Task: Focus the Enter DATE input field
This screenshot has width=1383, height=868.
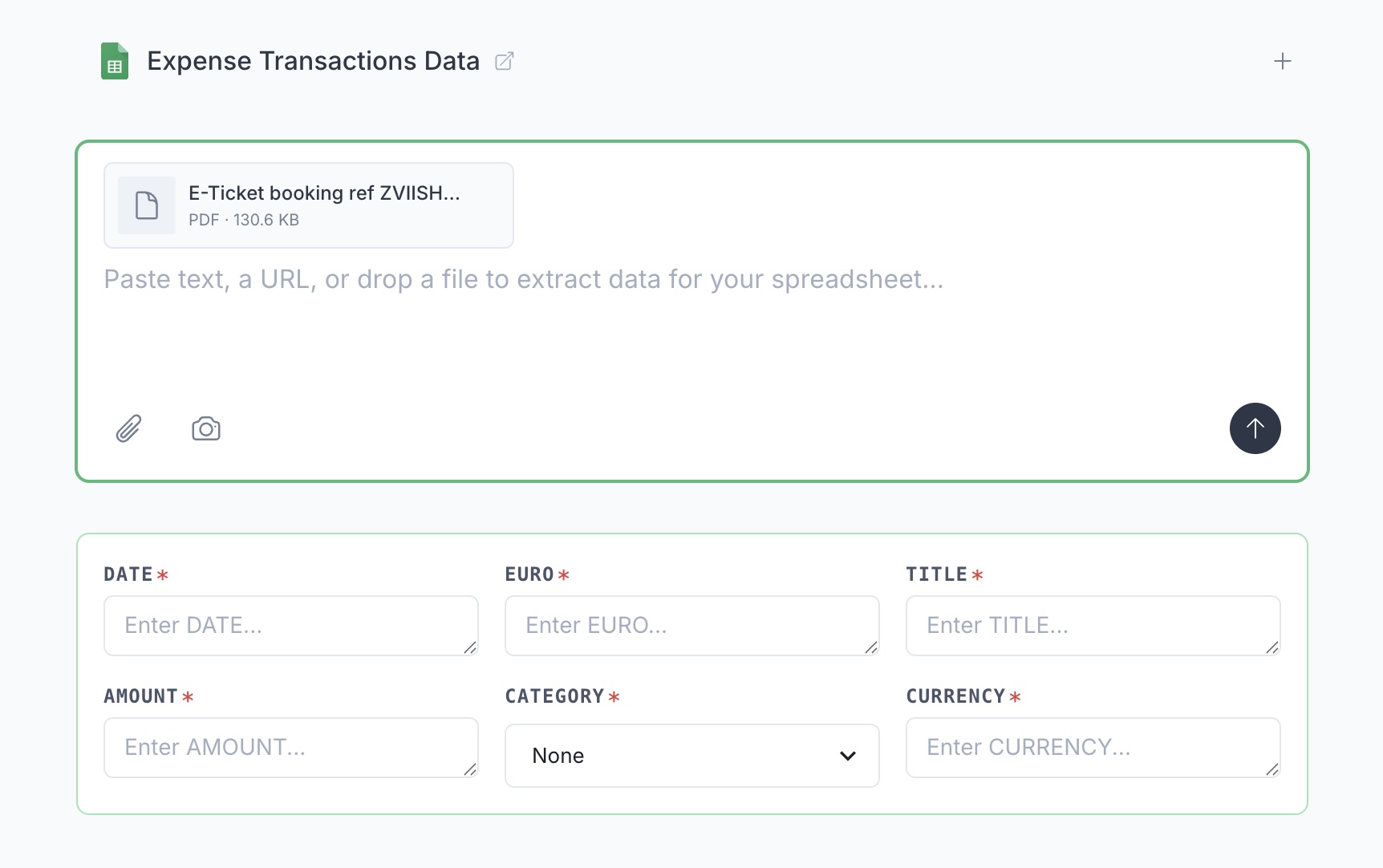Action: [290, 626]
